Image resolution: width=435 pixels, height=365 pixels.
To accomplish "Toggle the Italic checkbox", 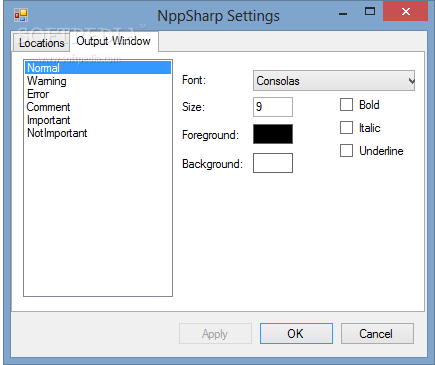I will point(346,128).
